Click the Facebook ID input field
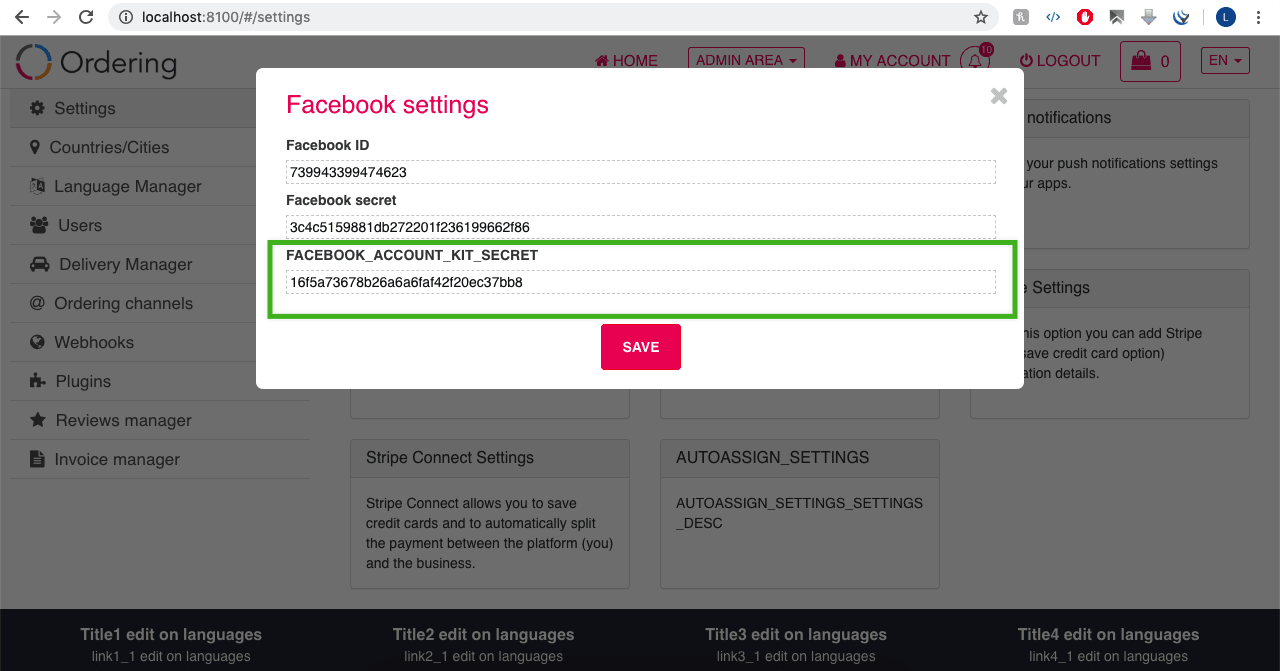 (x=641, y=172)
